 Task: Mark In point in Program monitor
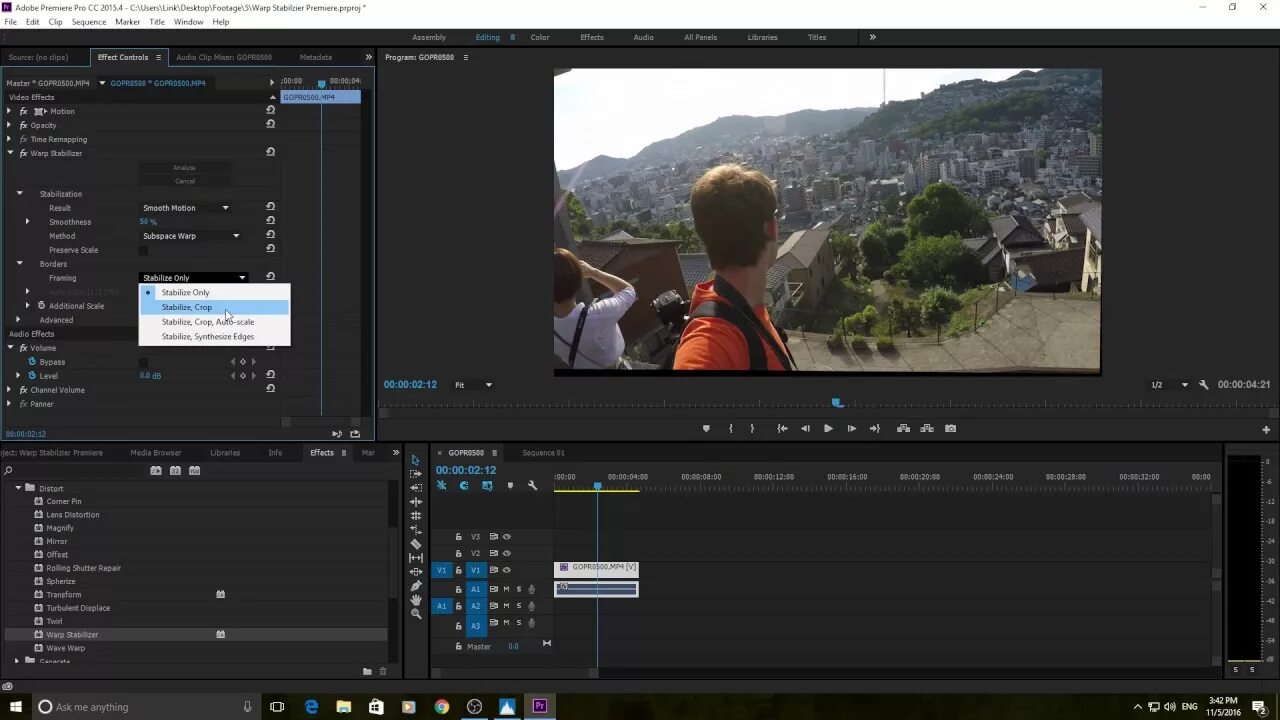click(731, 428)
